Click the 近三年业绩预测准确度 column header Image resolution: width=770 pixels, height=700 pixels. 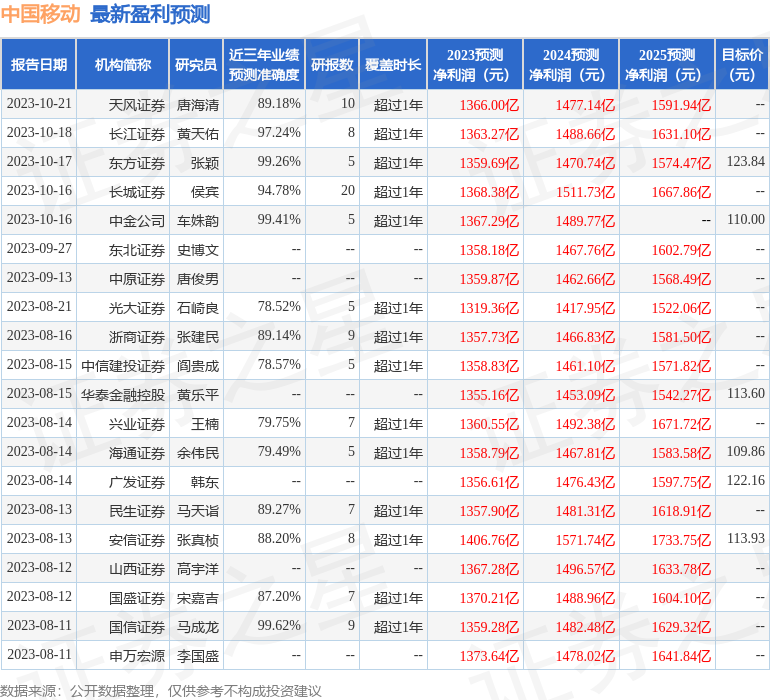264,64
